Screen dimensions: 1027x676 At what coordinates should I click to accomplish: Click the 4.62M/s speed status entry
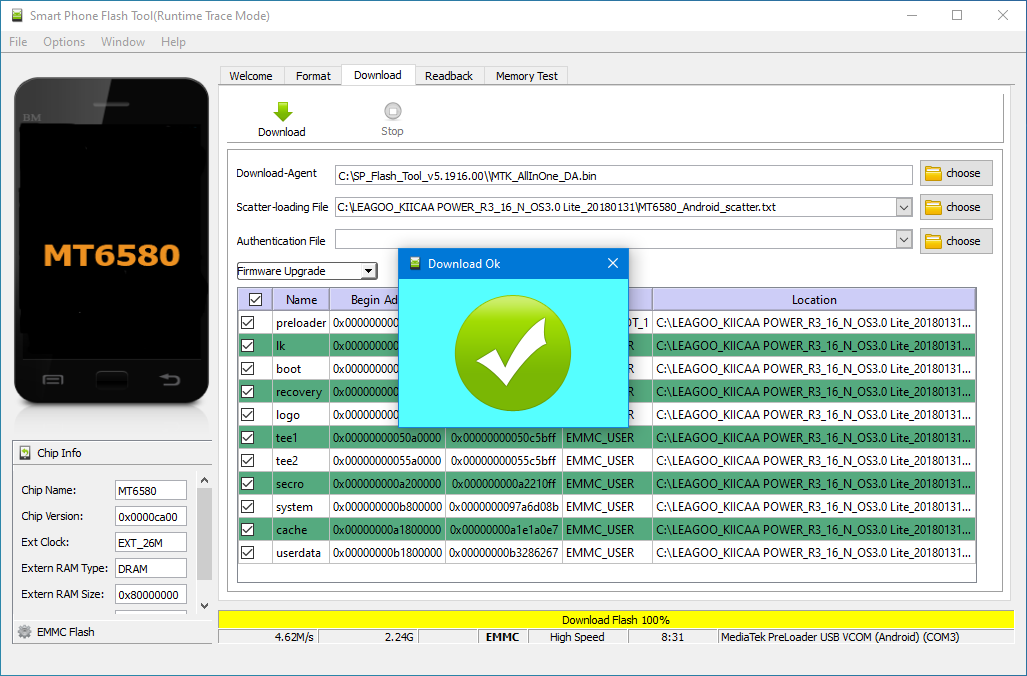click(x=268, y=637)
